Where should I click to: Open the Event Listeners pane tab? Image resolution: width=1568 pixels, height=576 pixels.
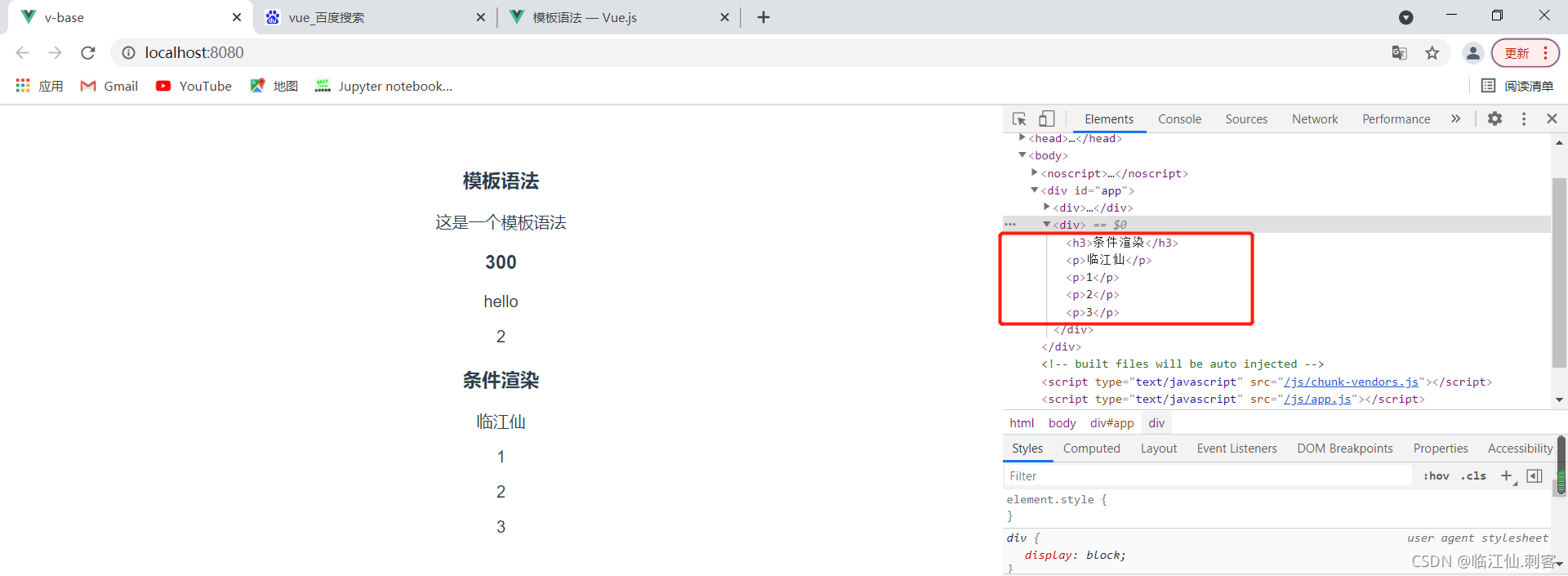[1236, 448]
